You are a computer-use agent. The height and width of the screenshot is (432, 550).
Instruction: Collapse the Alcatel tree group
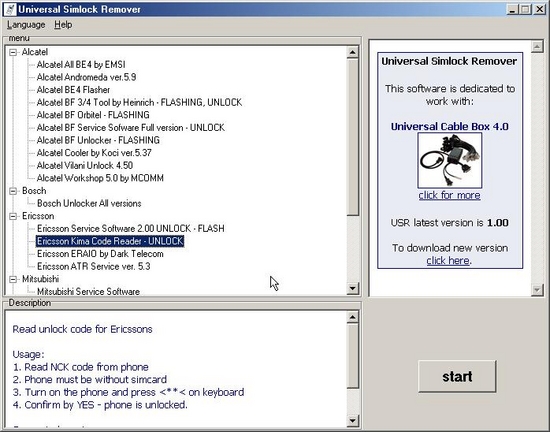(x=13, y=52)
